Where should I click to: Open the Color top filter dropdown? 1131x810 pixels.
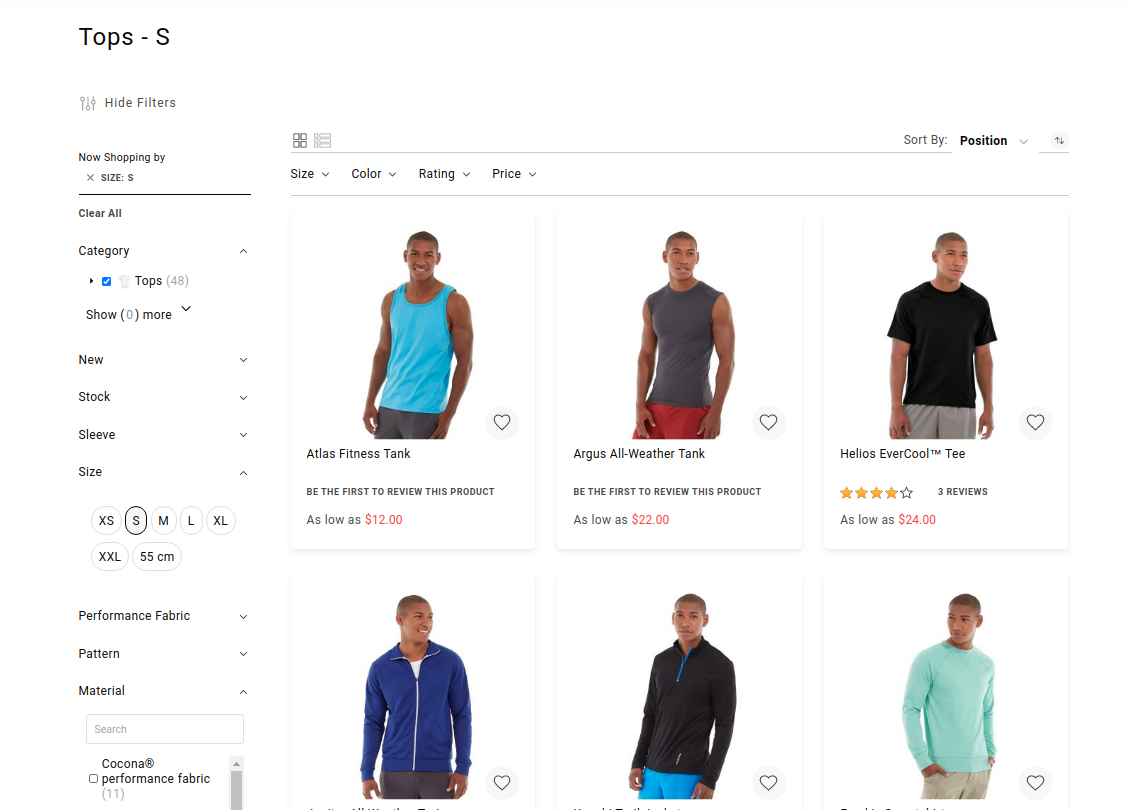pyautogui.click(x=374, y=174)
